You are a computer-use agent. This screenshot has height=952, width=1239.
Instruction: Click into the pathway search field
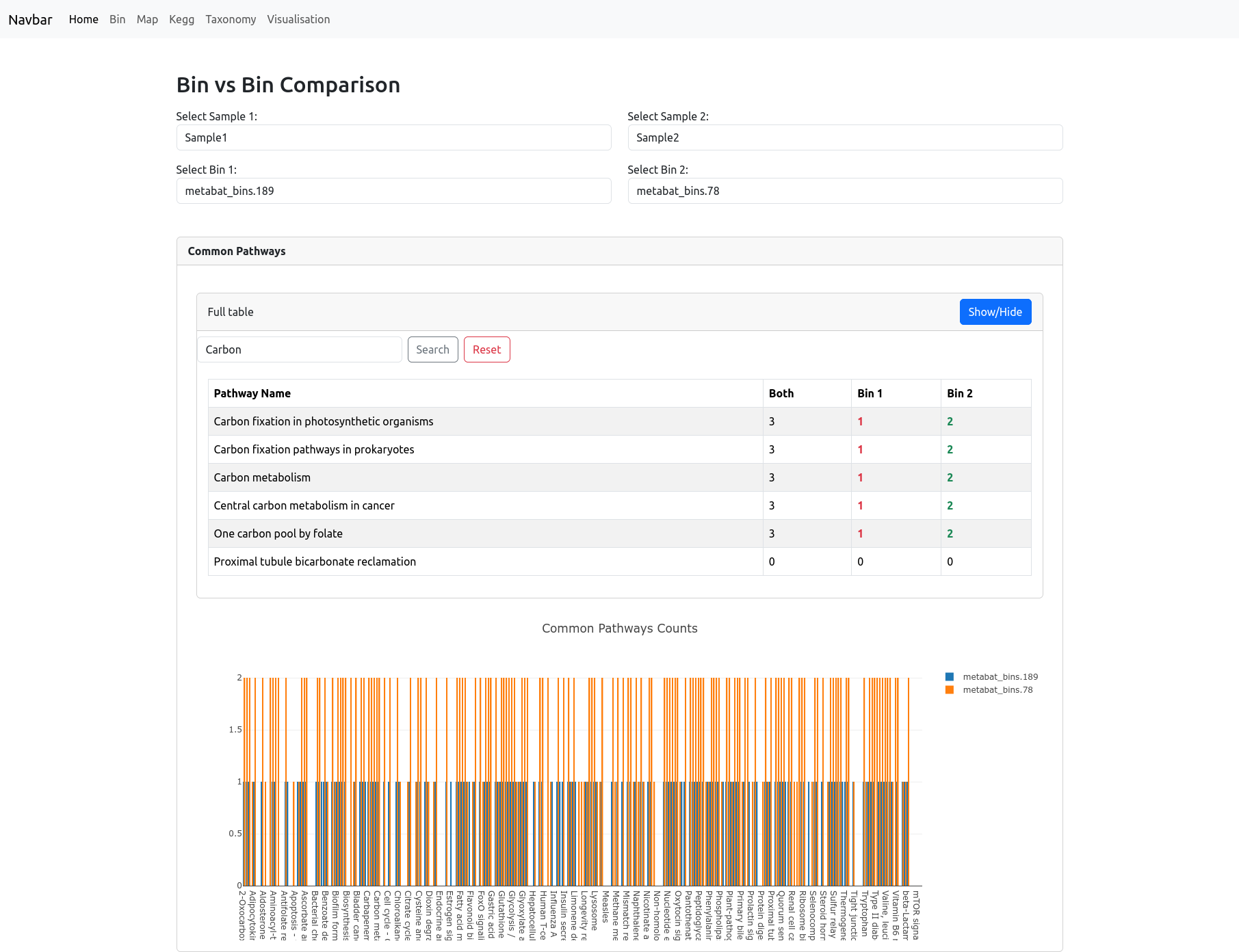click(300, 349)
